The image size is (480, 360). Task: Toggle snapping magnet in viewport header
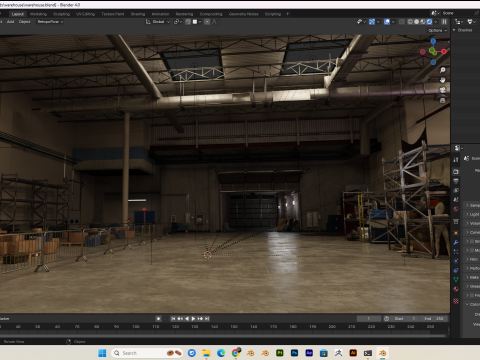(188, 22)
